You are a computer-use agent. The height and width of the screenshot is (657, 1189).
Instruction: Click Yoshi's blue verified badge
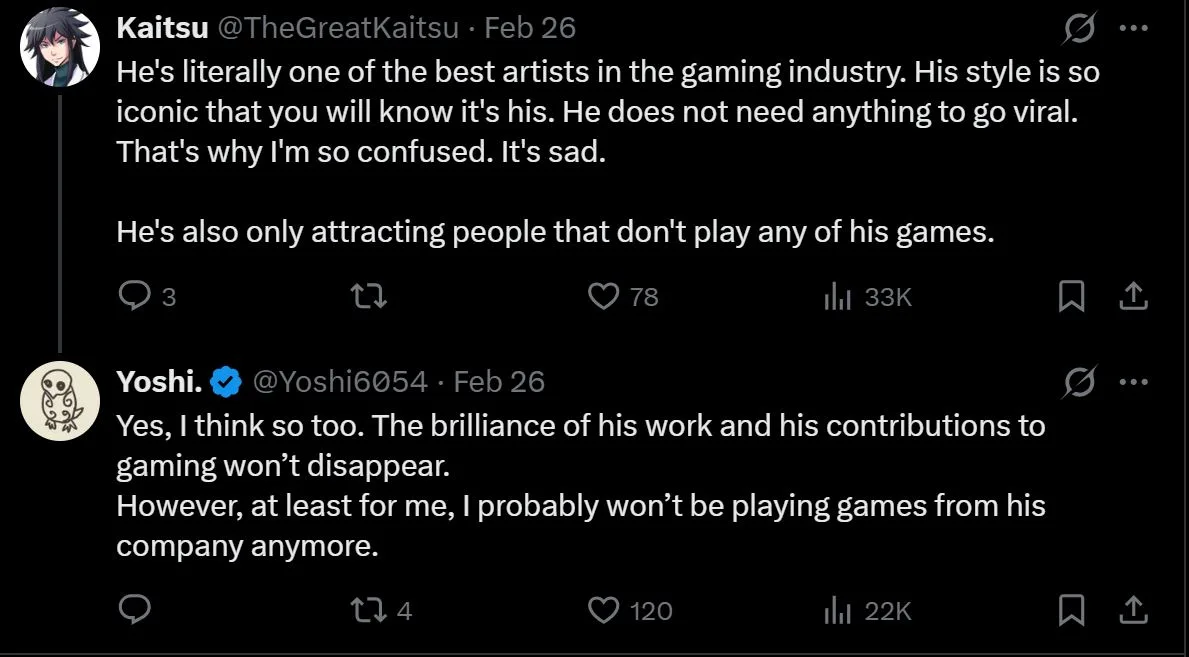click(222, 381)
